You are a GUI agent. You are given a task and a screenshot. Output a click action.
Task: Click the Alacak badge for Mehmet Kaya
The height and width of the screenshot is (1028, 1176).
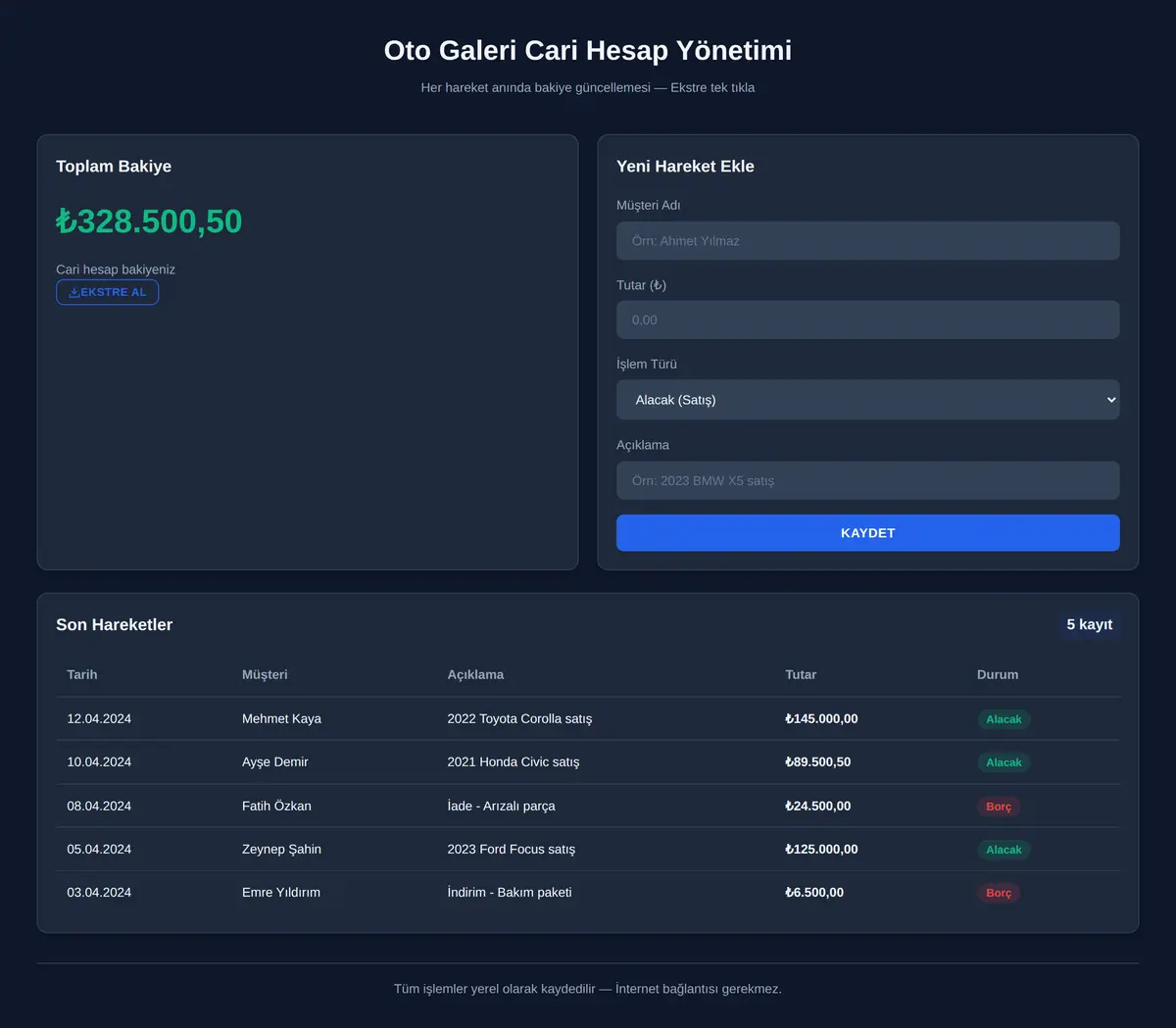pyautogui.click(x=1004, y=719)
